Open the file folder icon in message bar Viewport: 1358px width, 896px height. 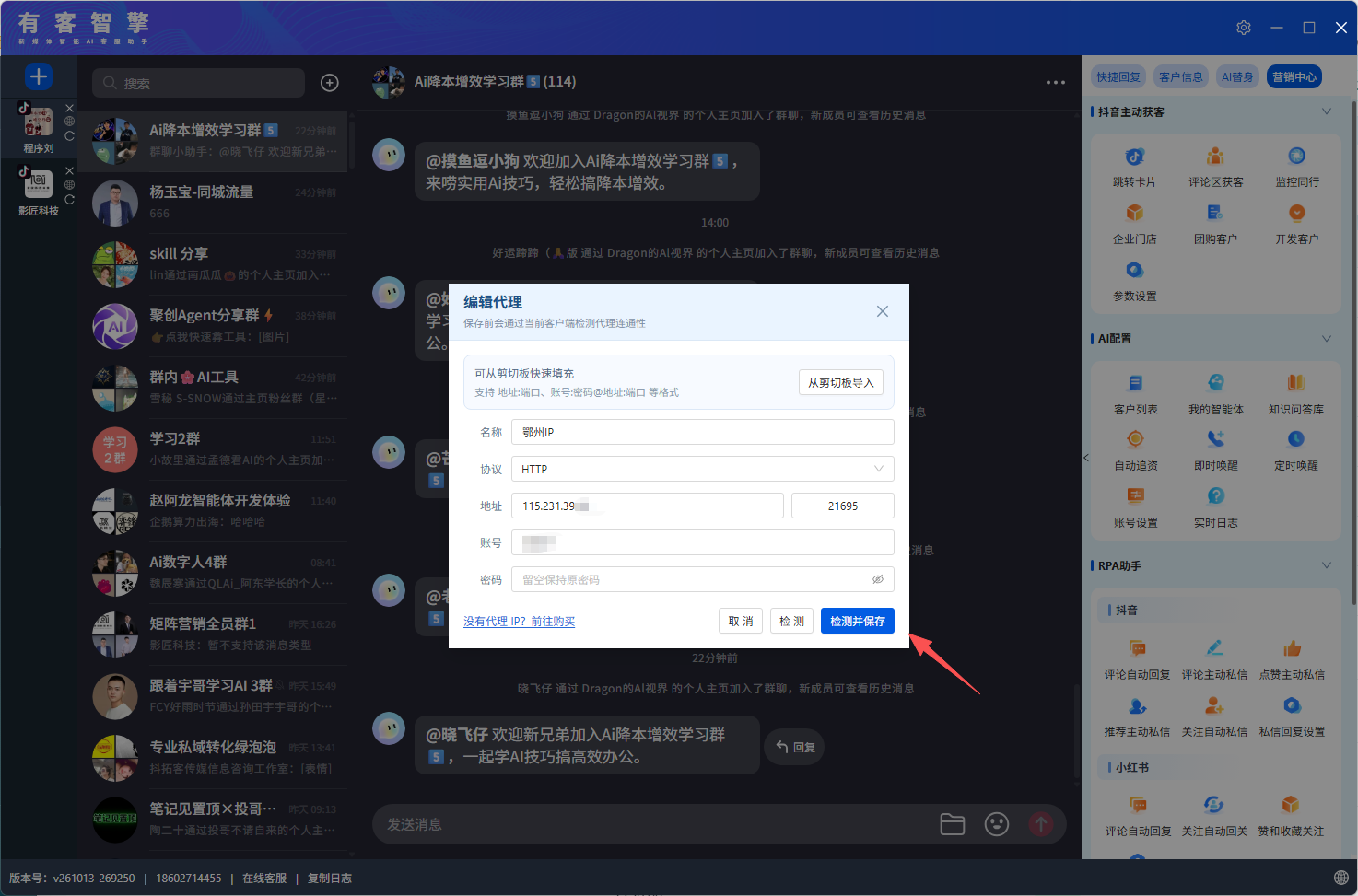coord(953,824)
